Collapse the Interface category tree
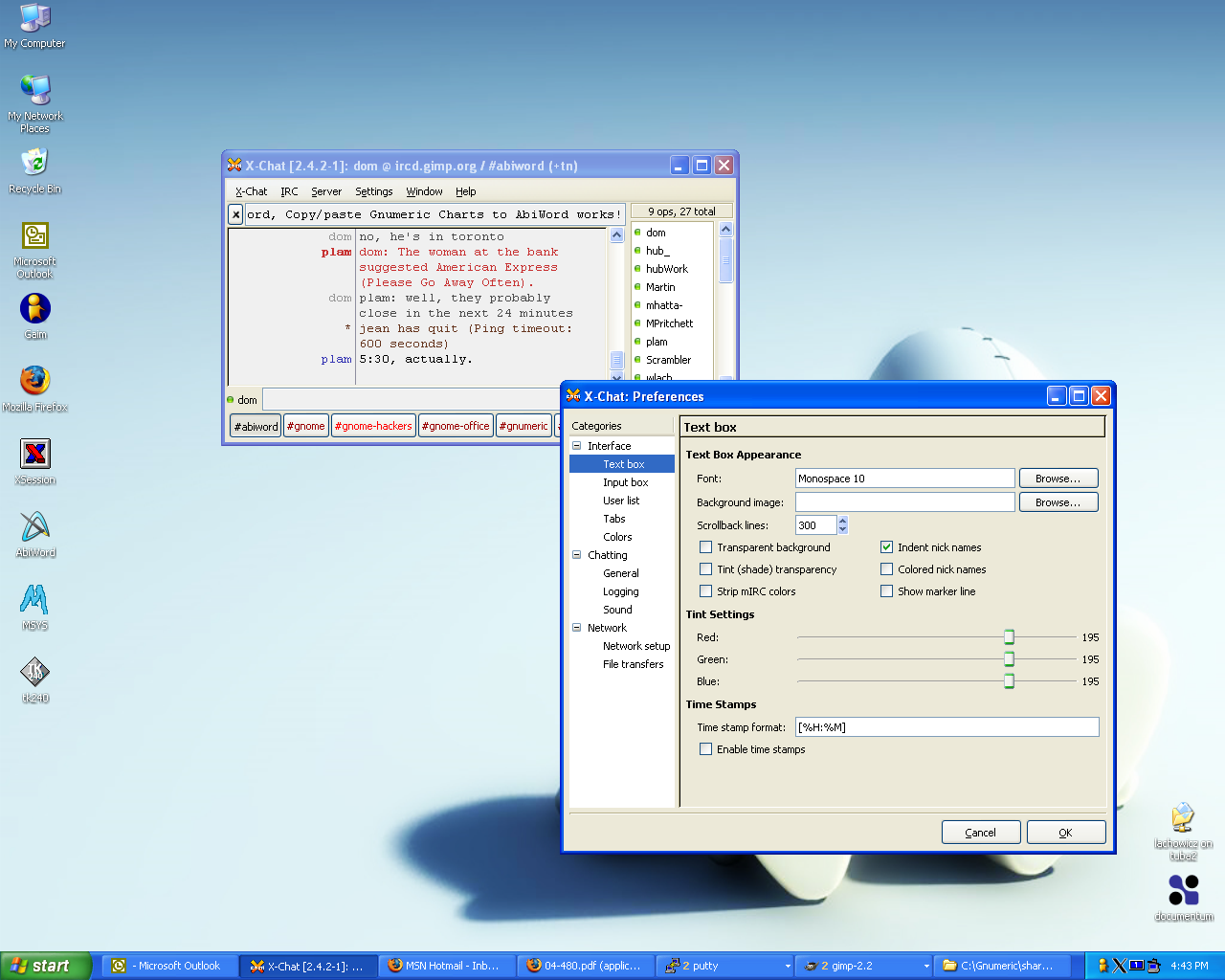Image resolution: width=1225 pixels, height=980 pixels. [577, 446]
